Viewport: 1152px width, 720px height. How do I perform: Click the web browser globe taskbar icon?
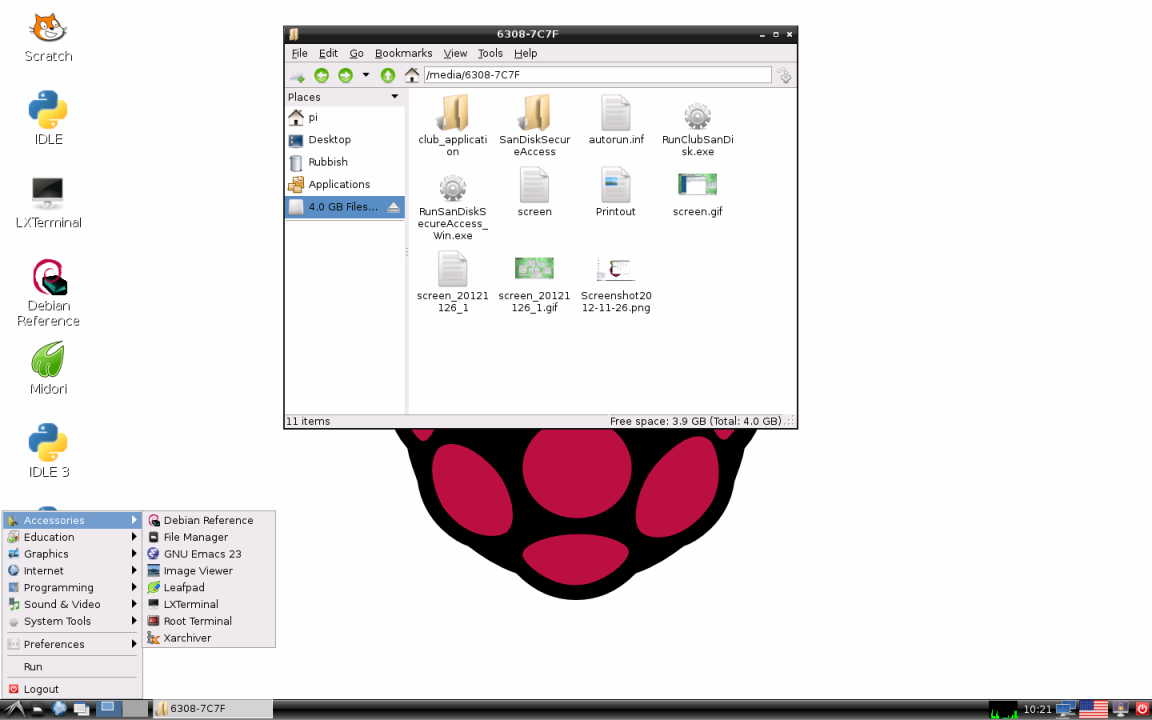[x=60, y=709]
